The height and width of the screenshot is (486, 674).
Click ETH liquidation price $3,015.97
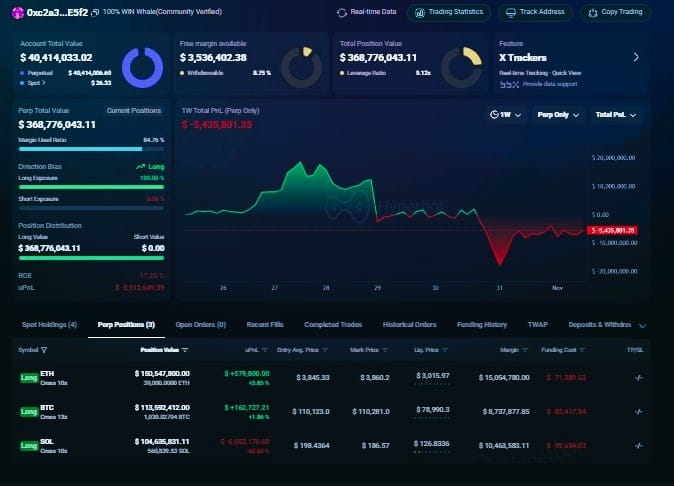pos(432,376)
